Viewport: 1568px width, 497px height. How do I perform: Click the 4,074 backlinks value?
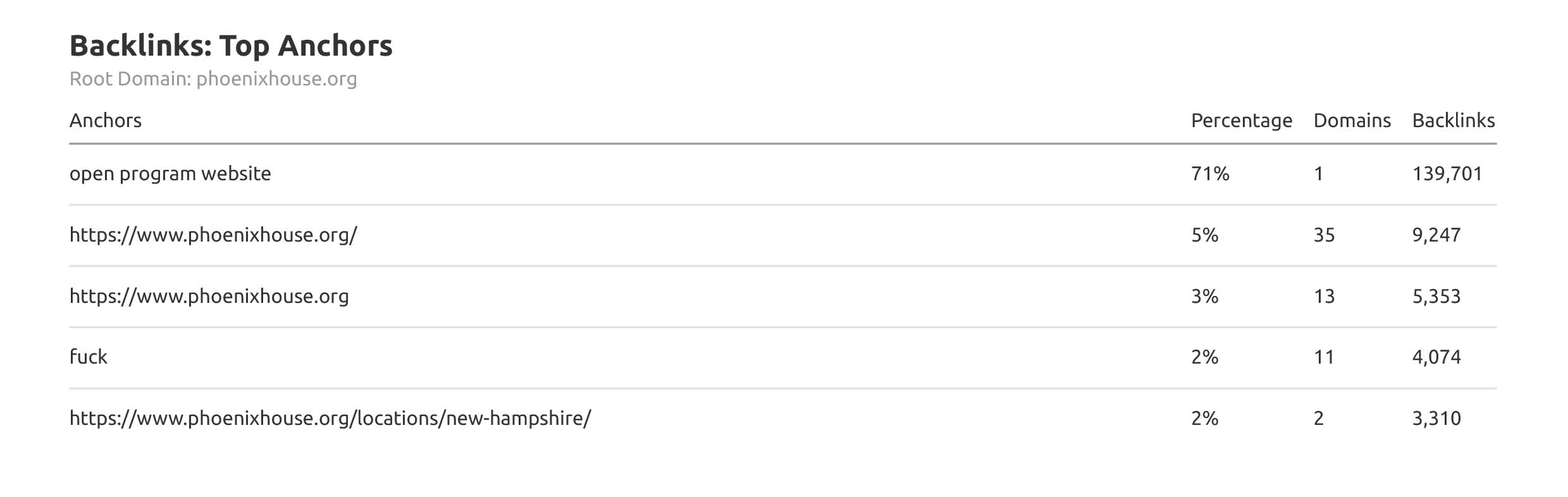click(x=1436, y=357)
